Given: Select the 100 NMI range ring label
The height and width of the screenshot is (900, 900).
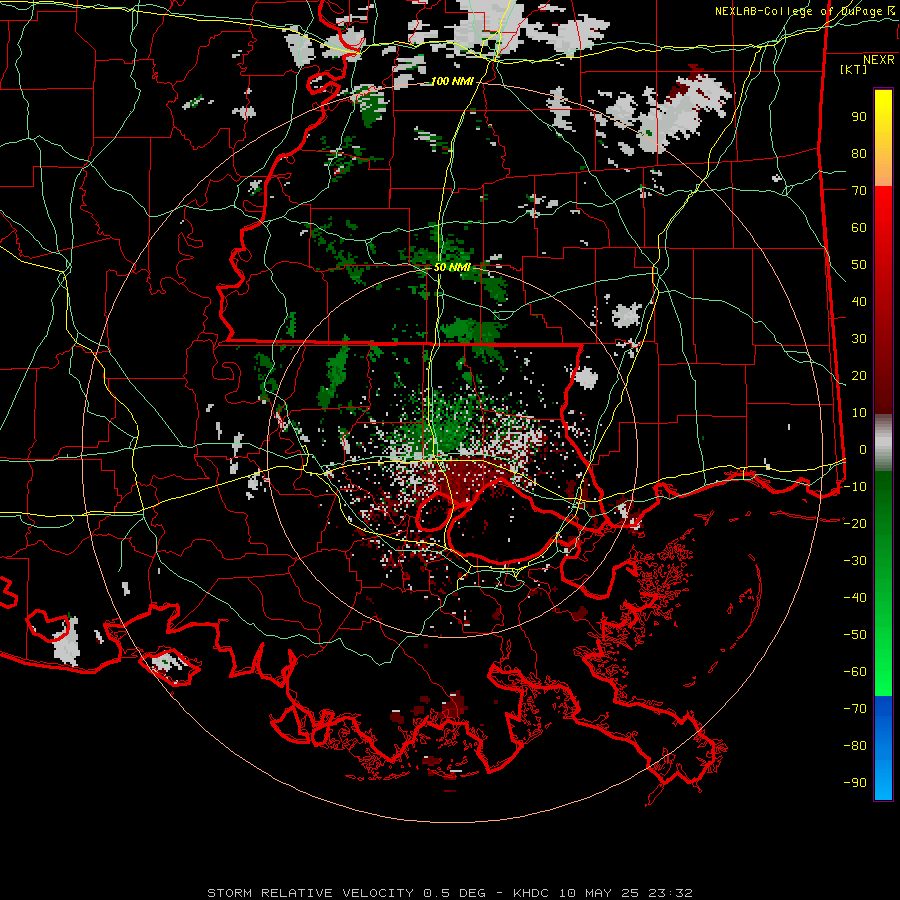Looking at the screenshot, I should 452,82.
